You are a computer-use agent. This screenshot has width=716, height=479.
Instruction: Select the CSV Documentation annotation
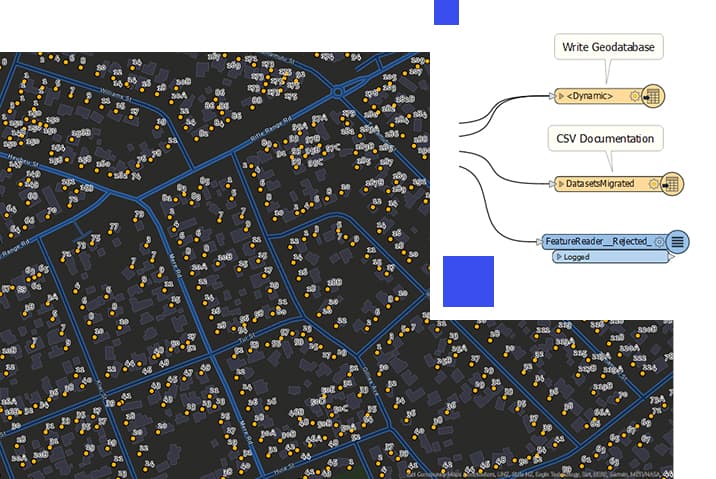pyautogui.click(x=605, y=138)
